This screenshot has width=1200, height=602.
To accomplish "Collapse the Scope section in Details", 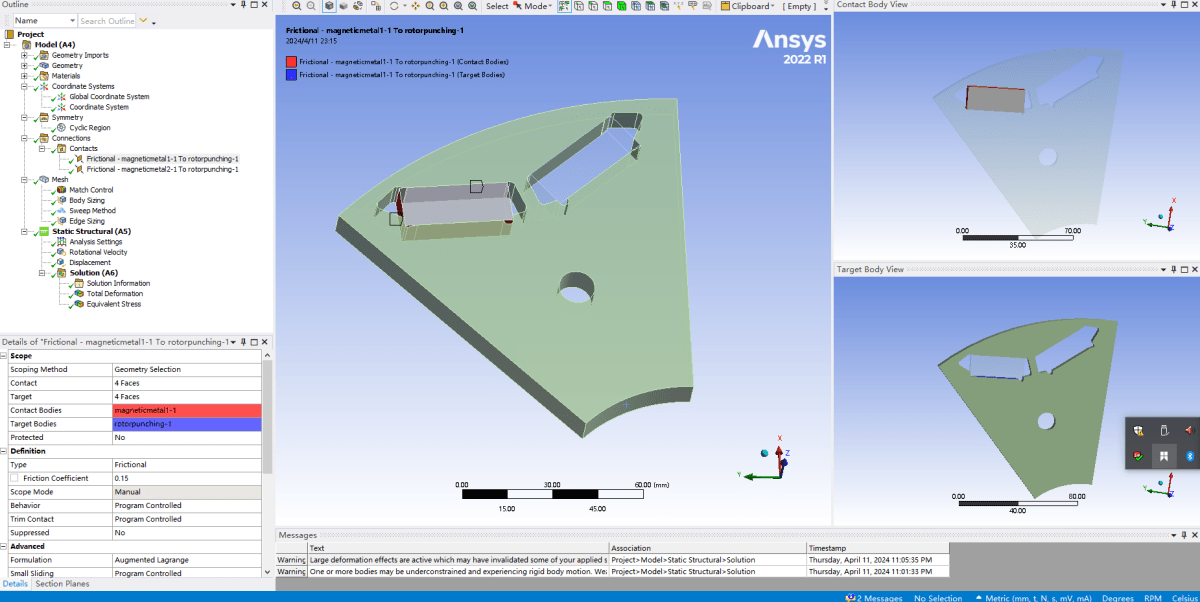I will [5, 356].
